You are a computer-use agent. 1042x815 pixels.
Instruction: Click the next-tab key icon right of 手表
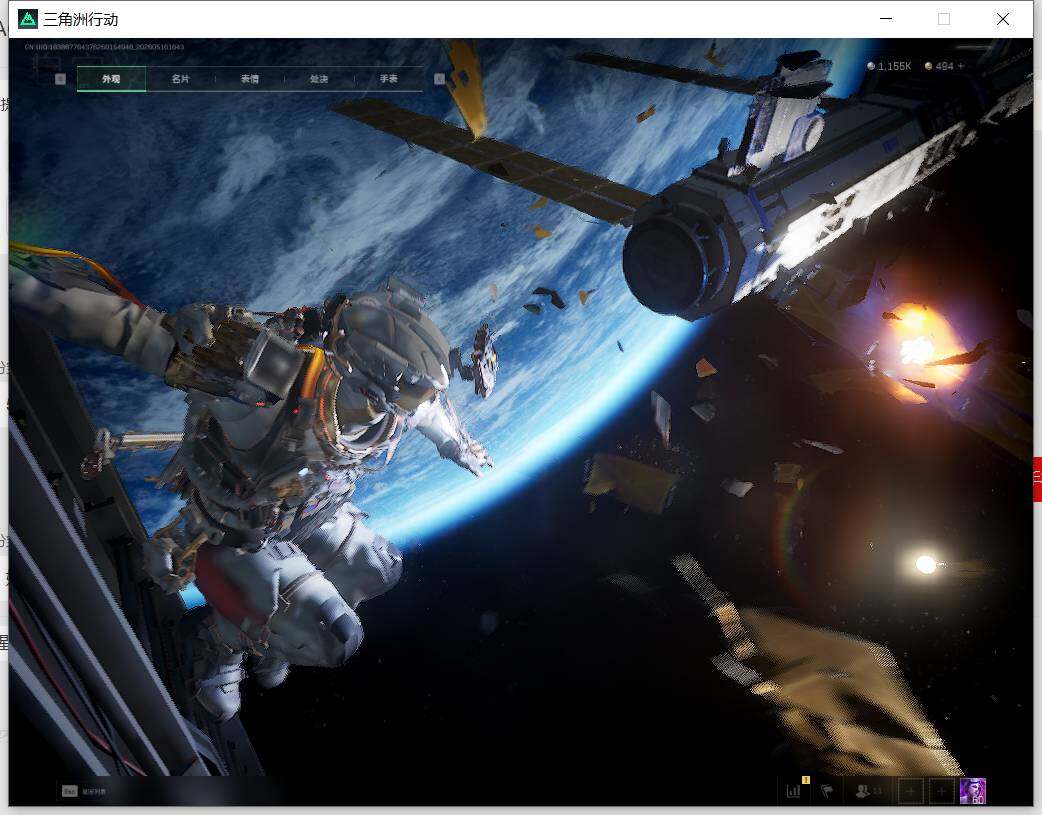439,79
